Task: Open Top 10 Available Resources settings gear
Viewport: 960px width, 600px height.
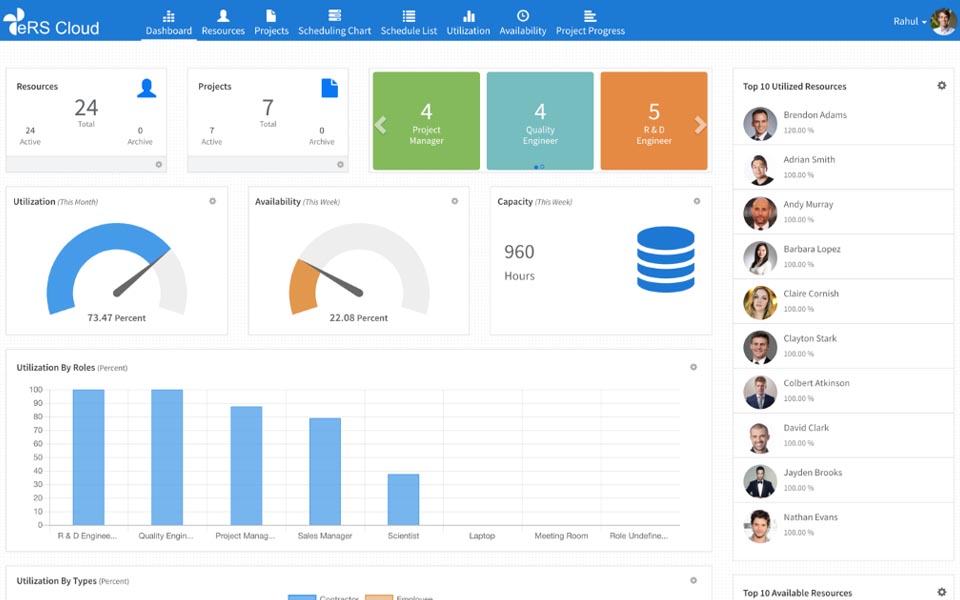Action: click(x=942, y=592)
